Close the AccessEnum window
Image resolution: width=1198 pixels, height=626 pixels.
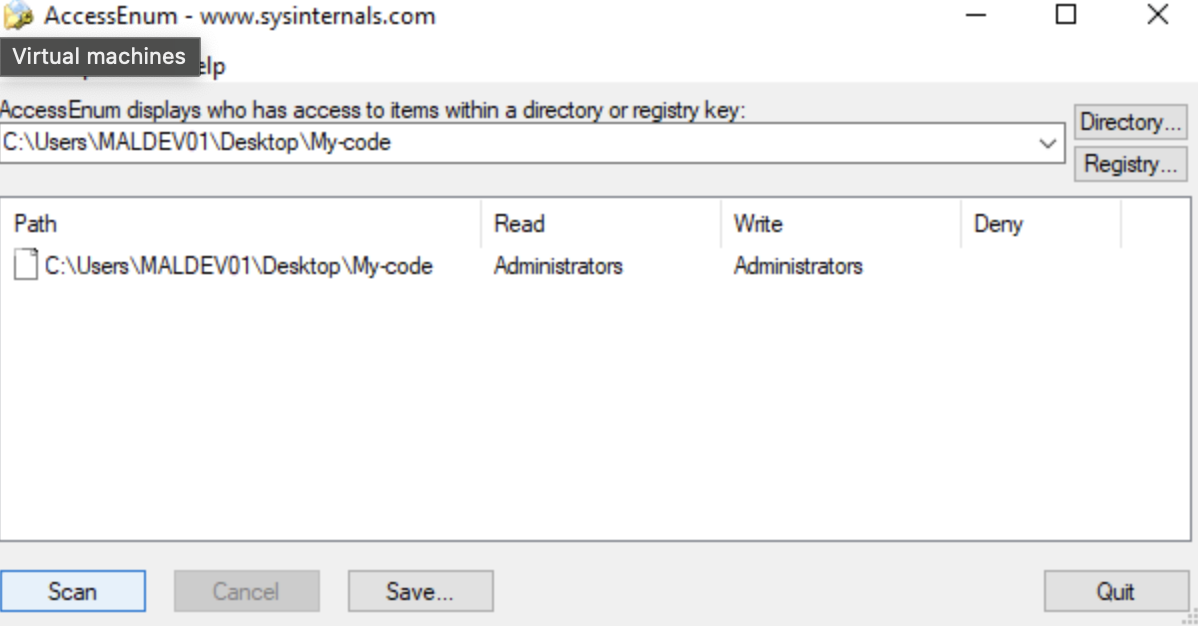1157,15
